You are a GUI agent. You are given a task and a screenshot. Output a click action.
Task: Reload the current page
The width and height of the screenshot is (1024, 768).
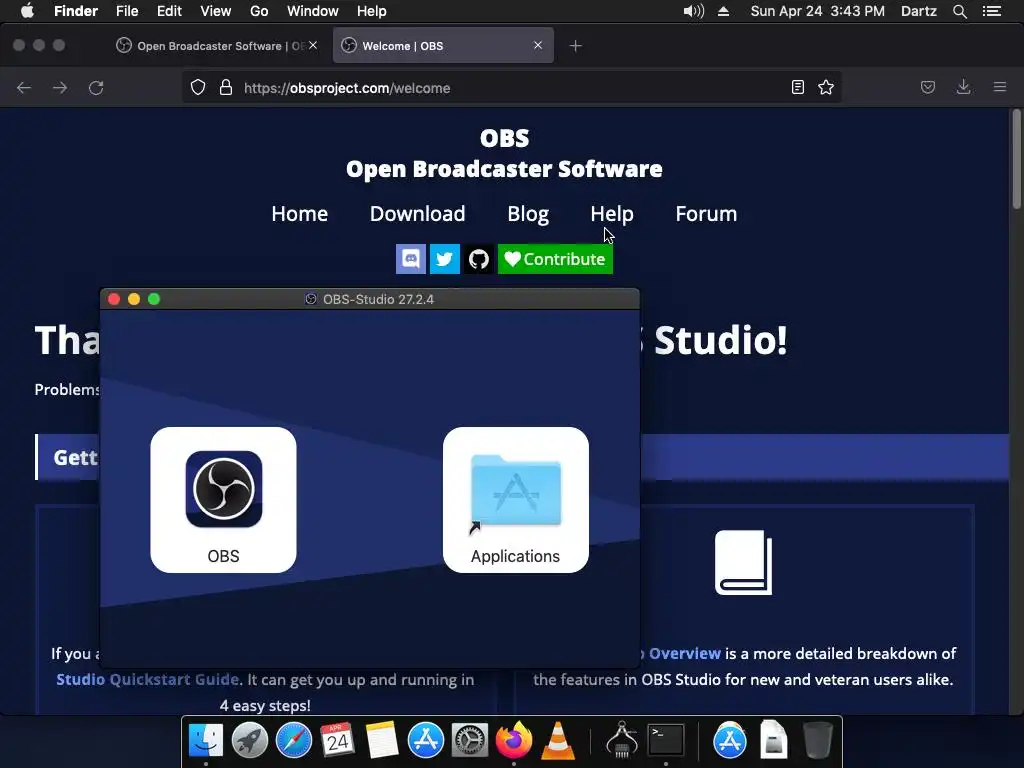pyautogui.click(x=96, y=88)
